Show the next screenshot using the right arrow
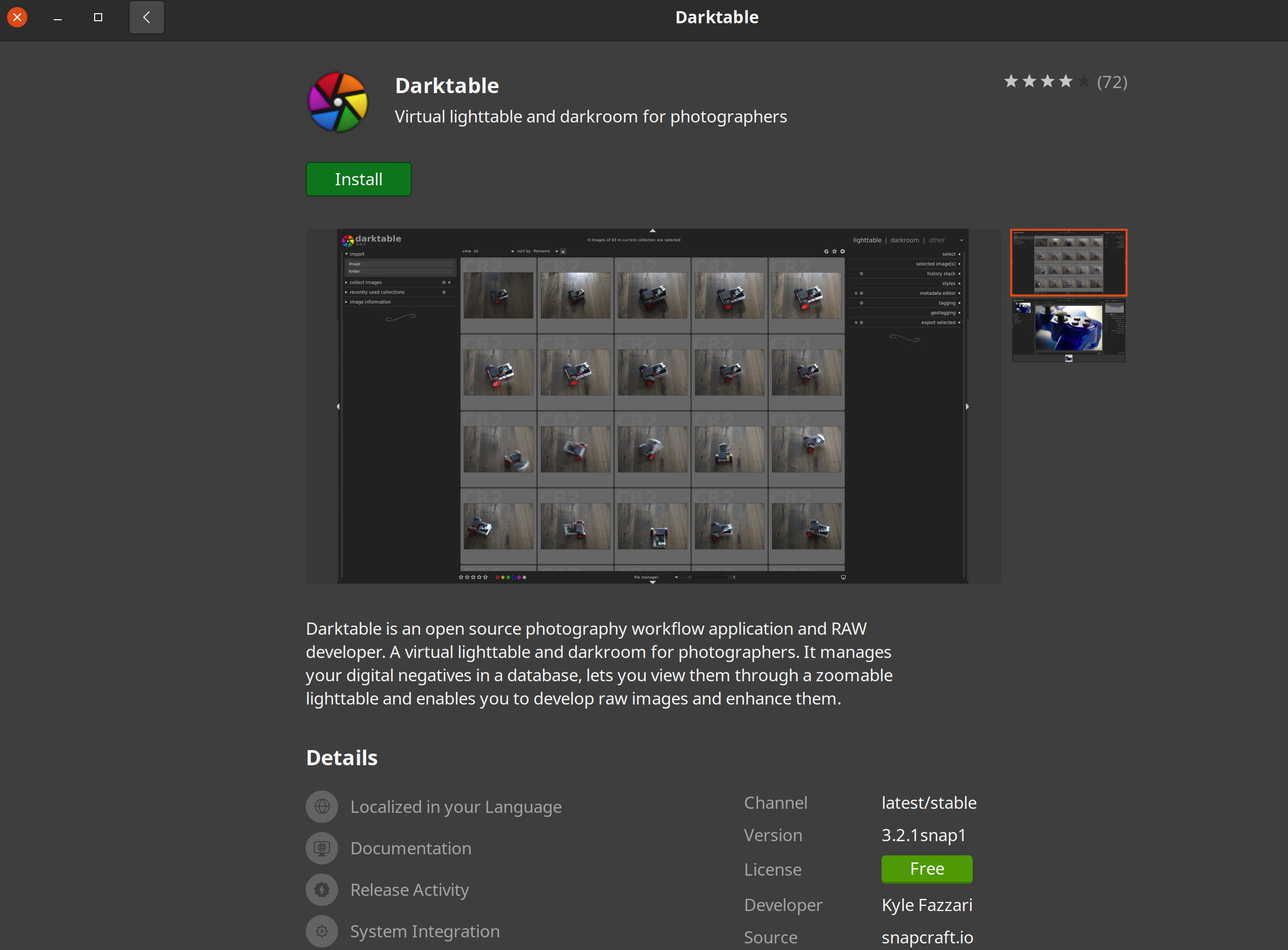Image resolution: width=1288 pixels, height=950 pixels. (967, 406)
